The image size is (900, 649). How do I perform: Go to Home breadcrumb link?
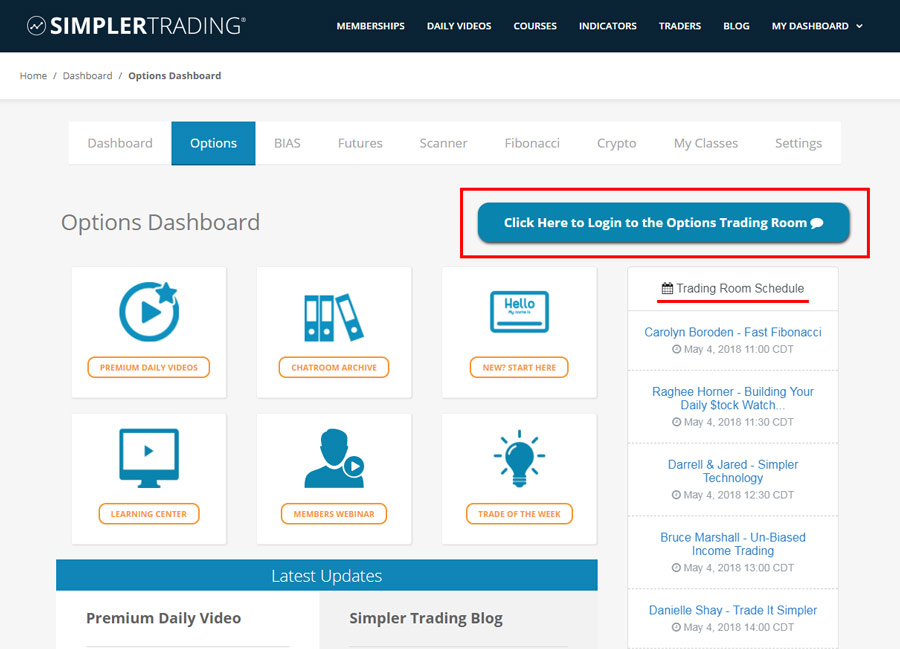(33, 76)
